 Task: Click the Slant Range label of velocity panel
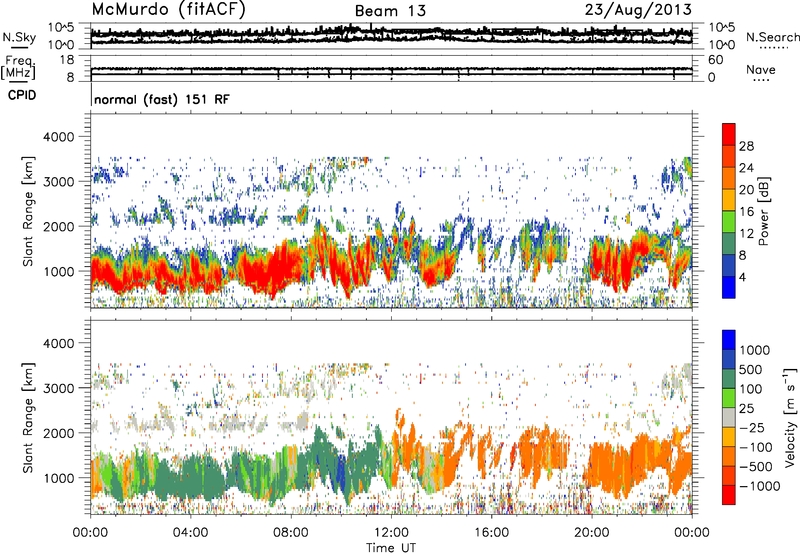point(28,418)
